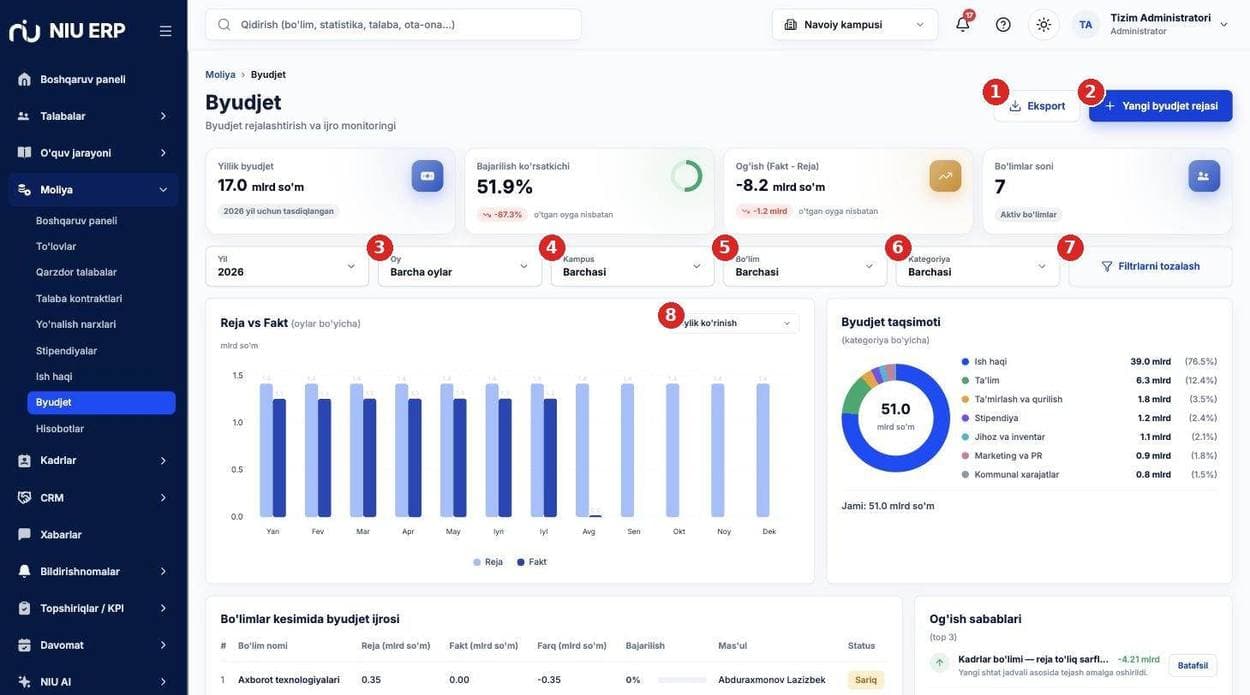Click the Qidirish search input field
The height and width of the screenshot is (695, 1250).
pos(393,24)
